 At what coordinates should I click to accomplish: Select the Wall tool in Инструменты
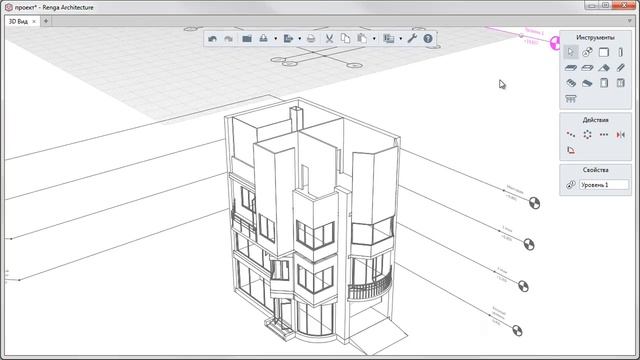click(604, 52)
